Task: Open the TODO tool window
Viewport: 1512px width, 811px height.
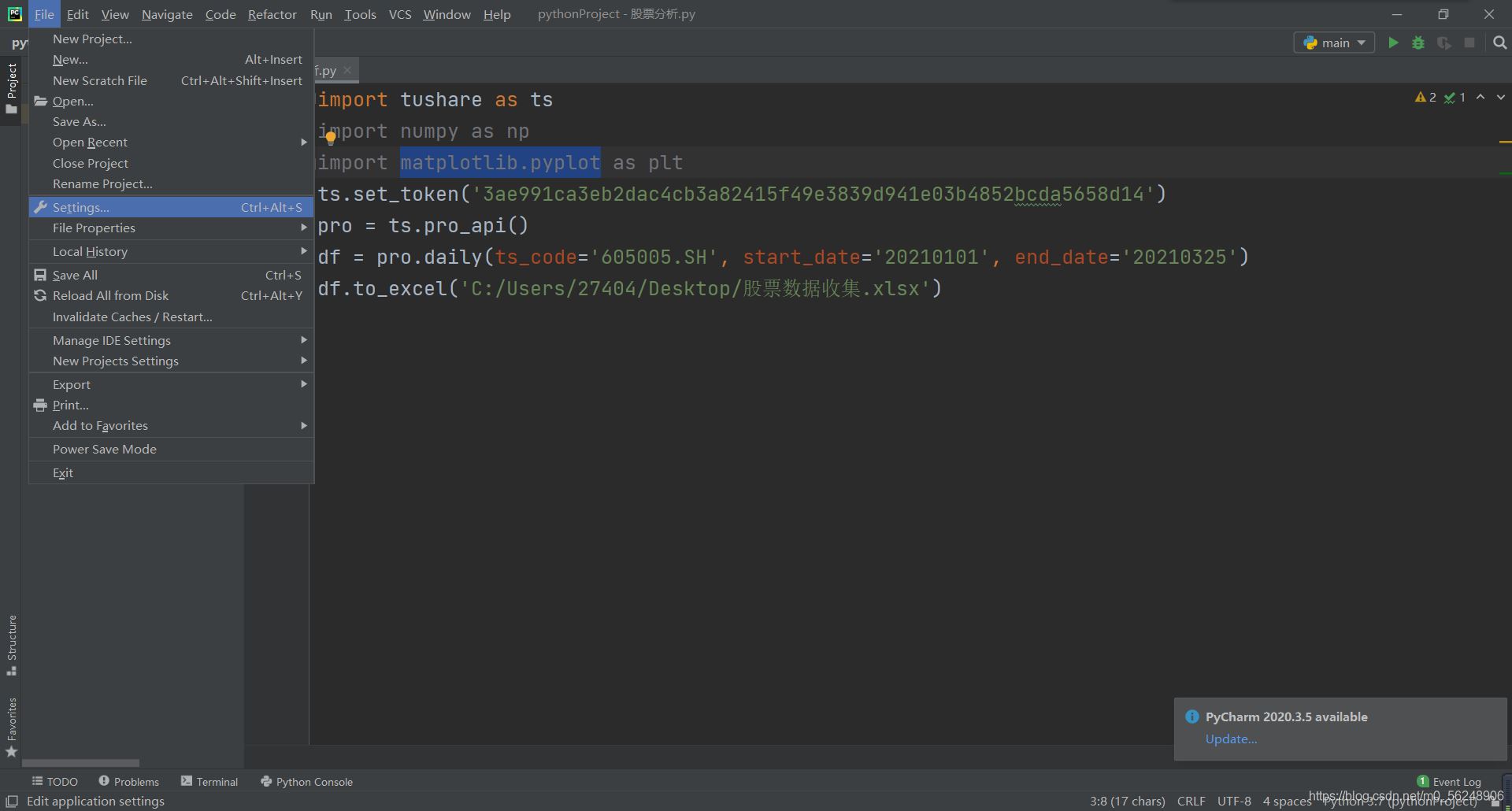Action: point(55,782)
